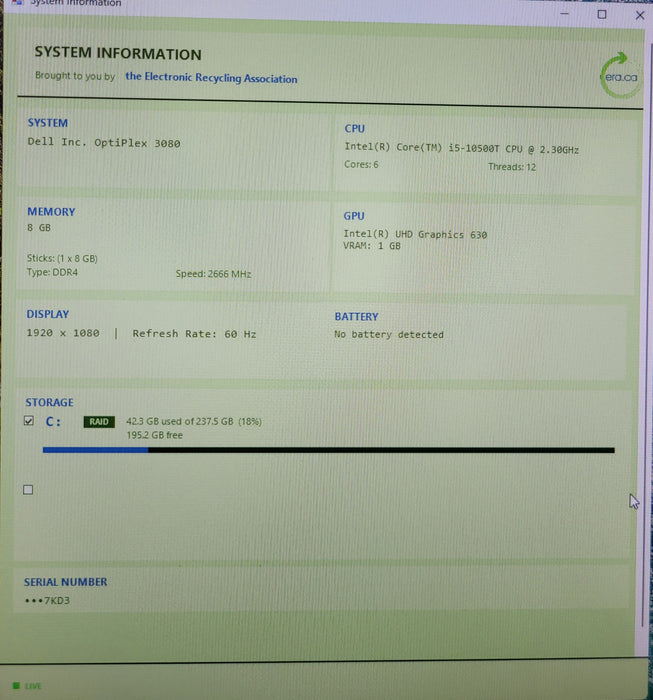Click the 'Threads: 12' value

pos(512,167)
